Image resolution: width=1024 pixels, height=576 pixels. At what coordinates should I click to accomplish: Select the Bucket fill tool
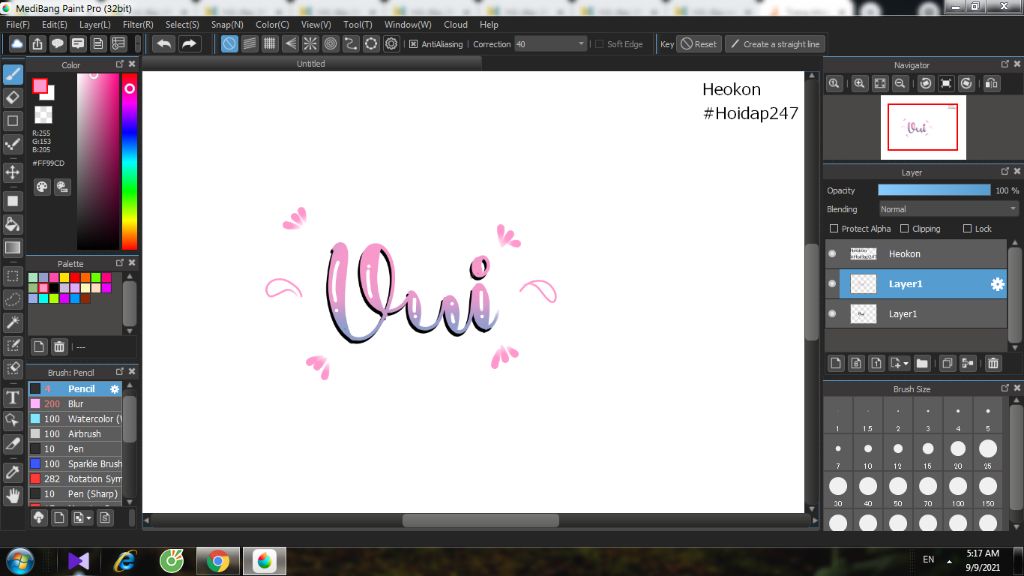point(13,225)
